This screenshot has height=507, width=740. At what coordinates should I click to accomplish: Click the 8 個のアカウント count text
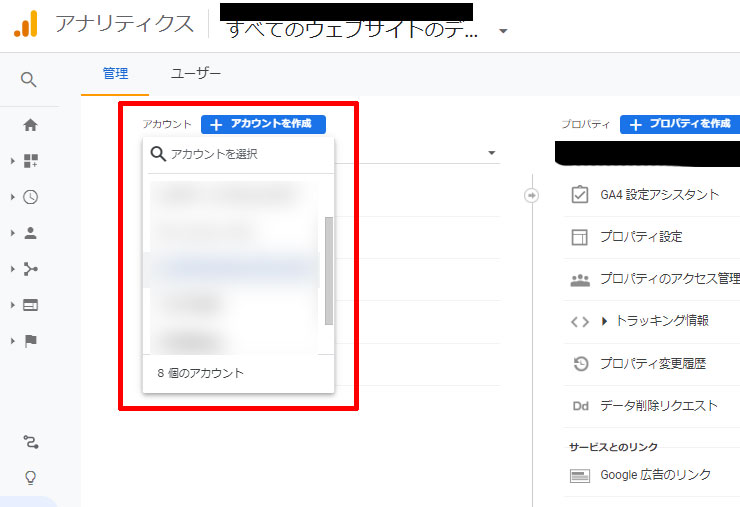point(201,373)
